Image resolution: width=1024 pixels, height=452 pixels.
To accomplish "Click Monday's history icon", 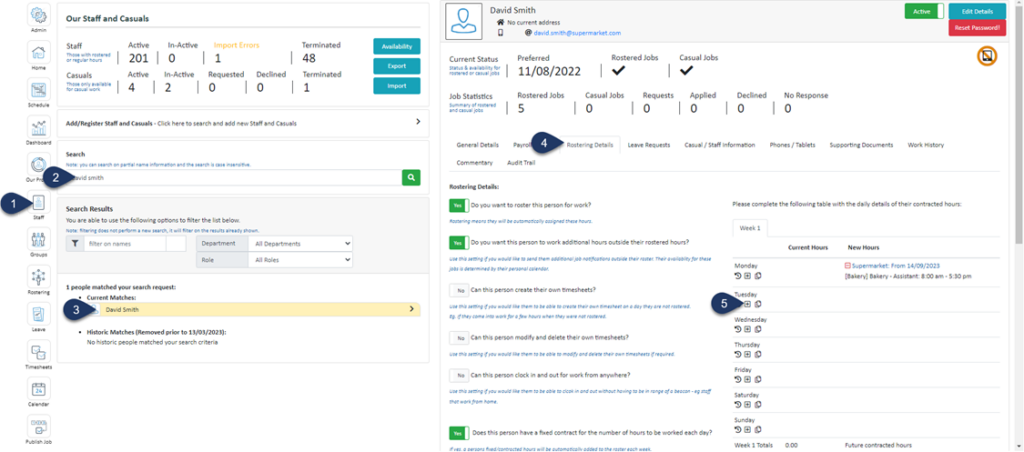I will pos(738,276).
